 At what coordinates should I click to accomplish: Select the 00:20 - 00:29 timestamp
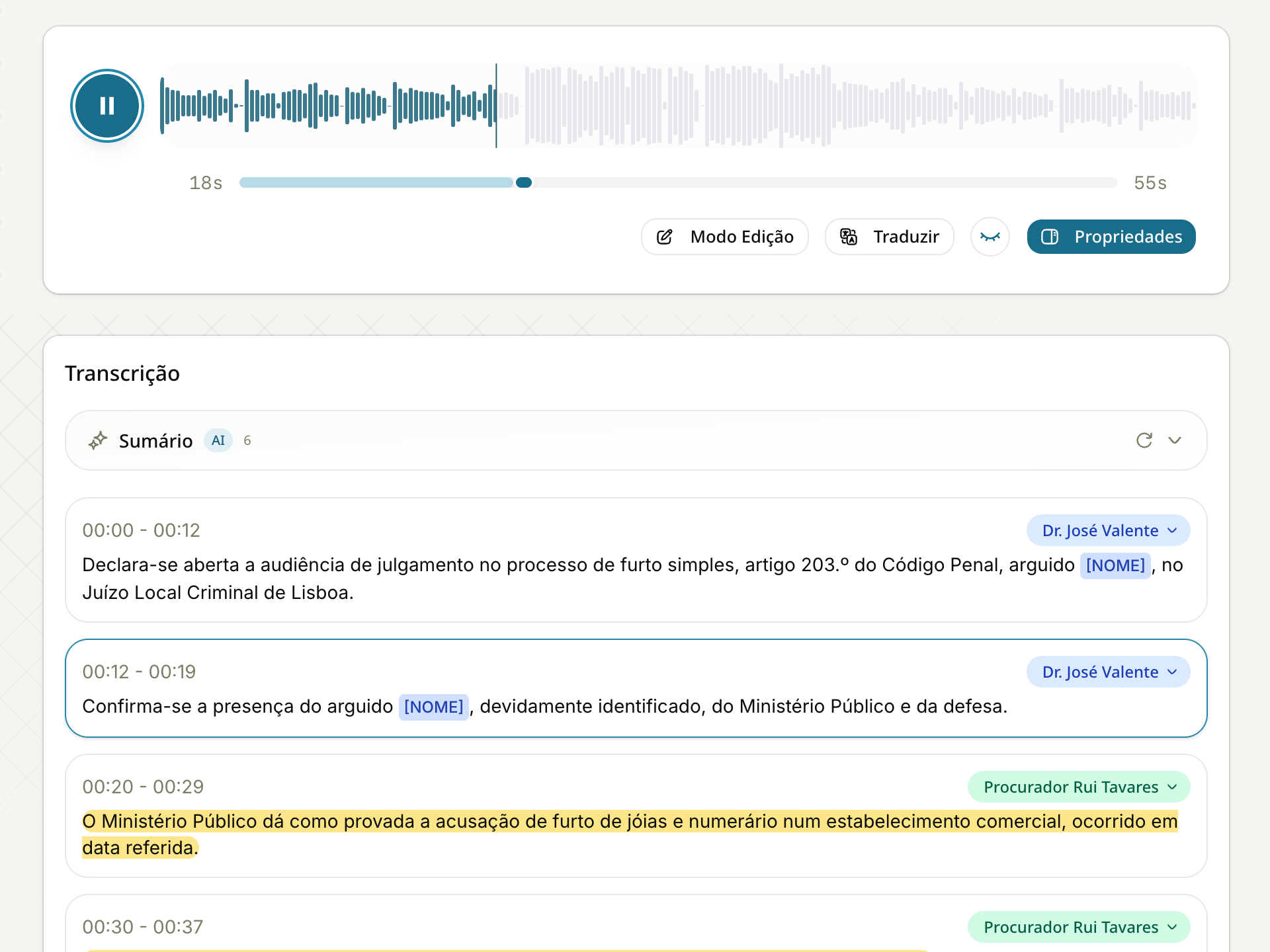tap(143, 787)
